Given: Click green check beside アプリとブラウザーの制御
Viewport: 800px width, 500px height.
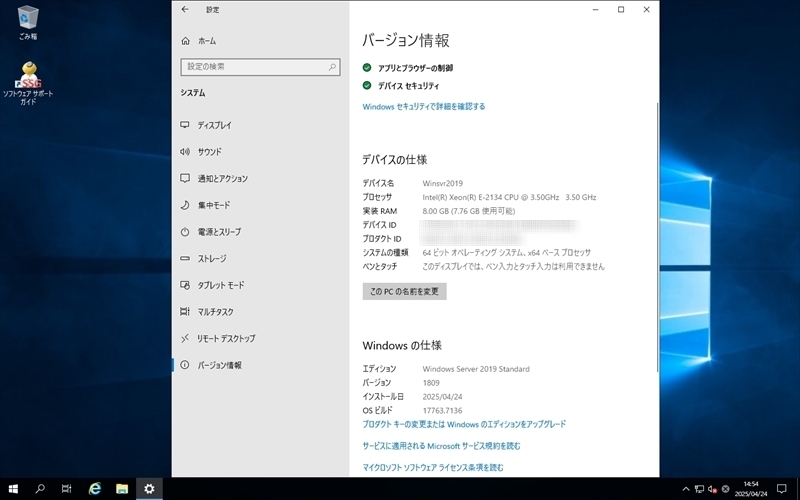Looking at the screenshot, I should coord(367,67).
